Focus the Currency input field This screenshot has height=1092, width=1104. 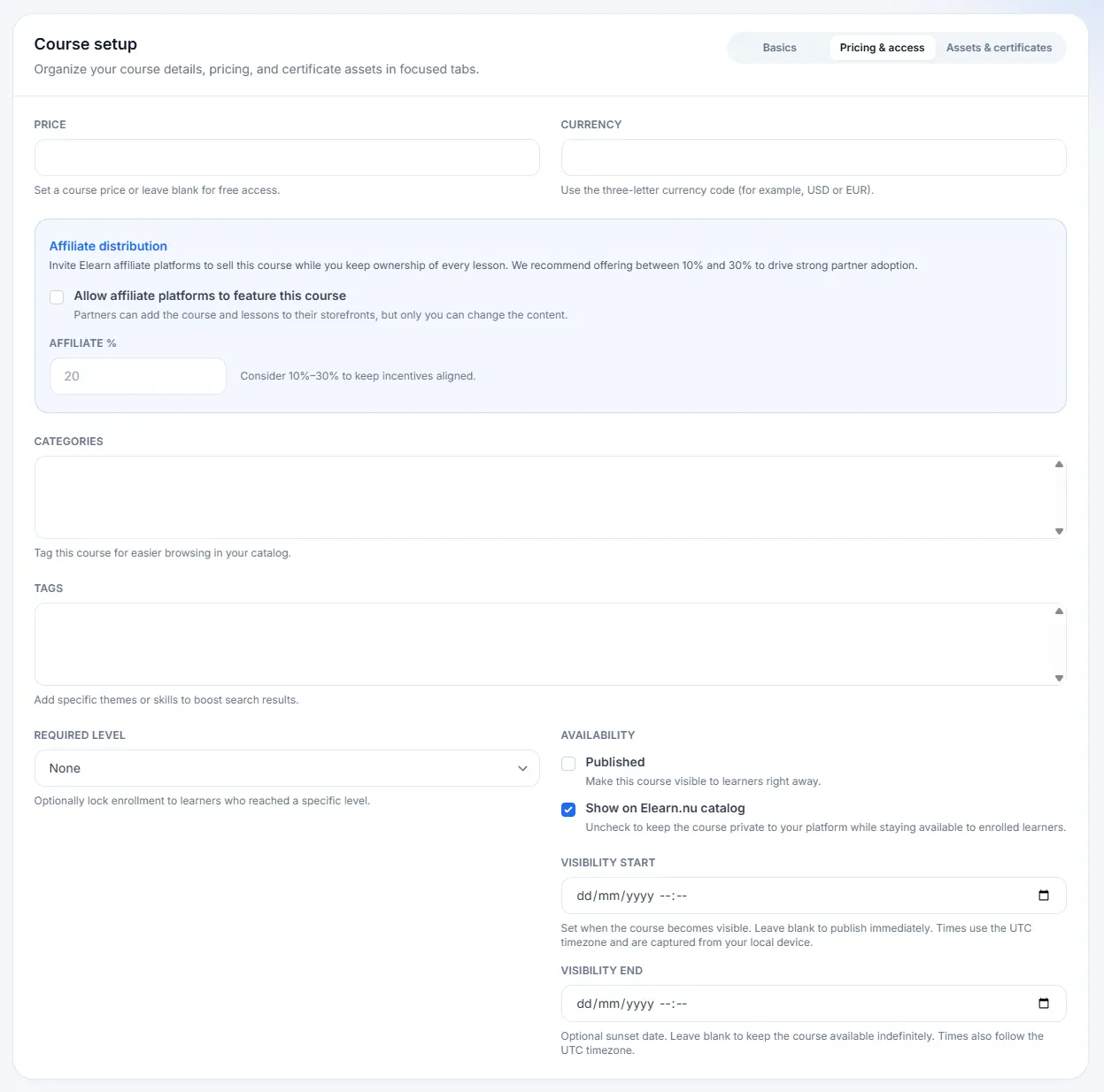click(x=813, y=158)
